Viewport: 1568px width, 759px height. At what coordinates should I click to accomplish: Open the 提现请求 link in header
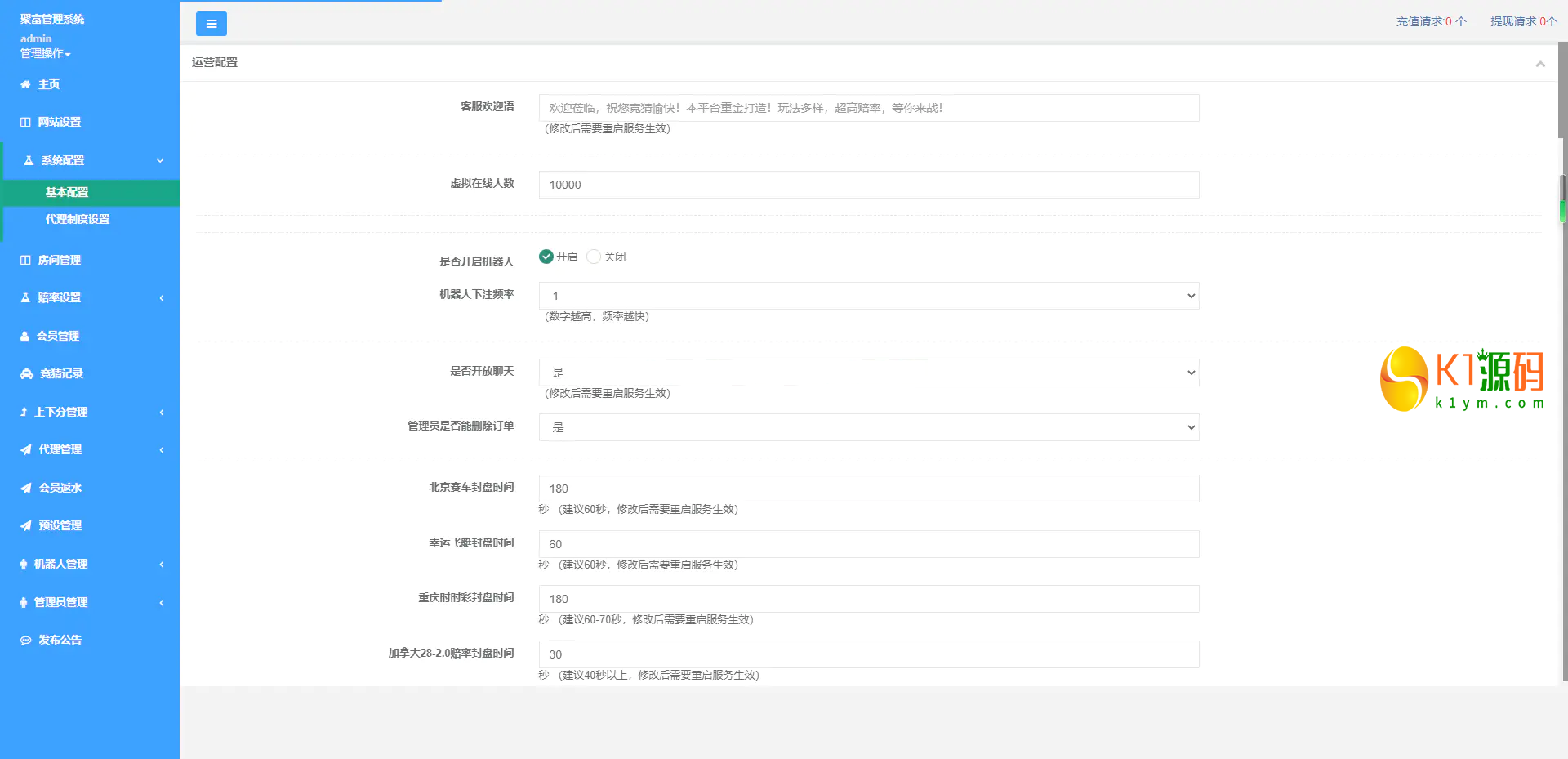coord(1523,21)
